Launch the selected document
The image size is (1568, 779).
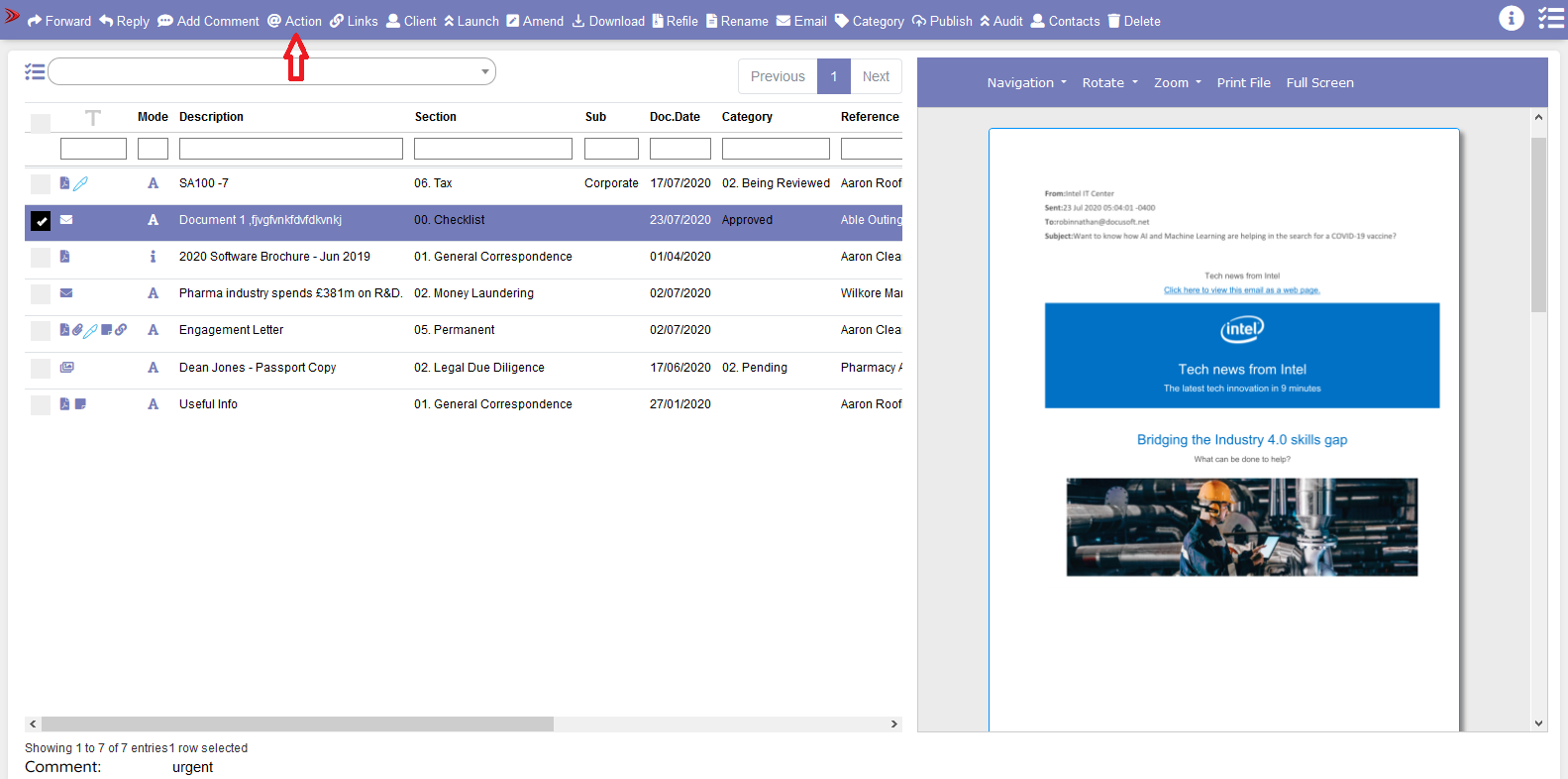[x=471, y=21]
